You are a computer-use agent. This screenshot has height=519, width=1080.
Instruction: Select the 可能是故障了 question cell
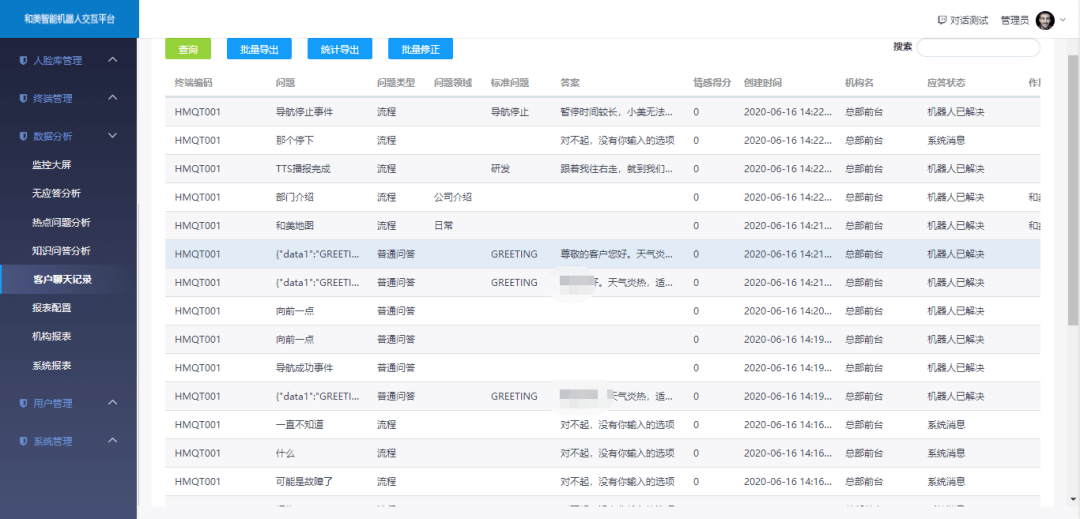304,482
